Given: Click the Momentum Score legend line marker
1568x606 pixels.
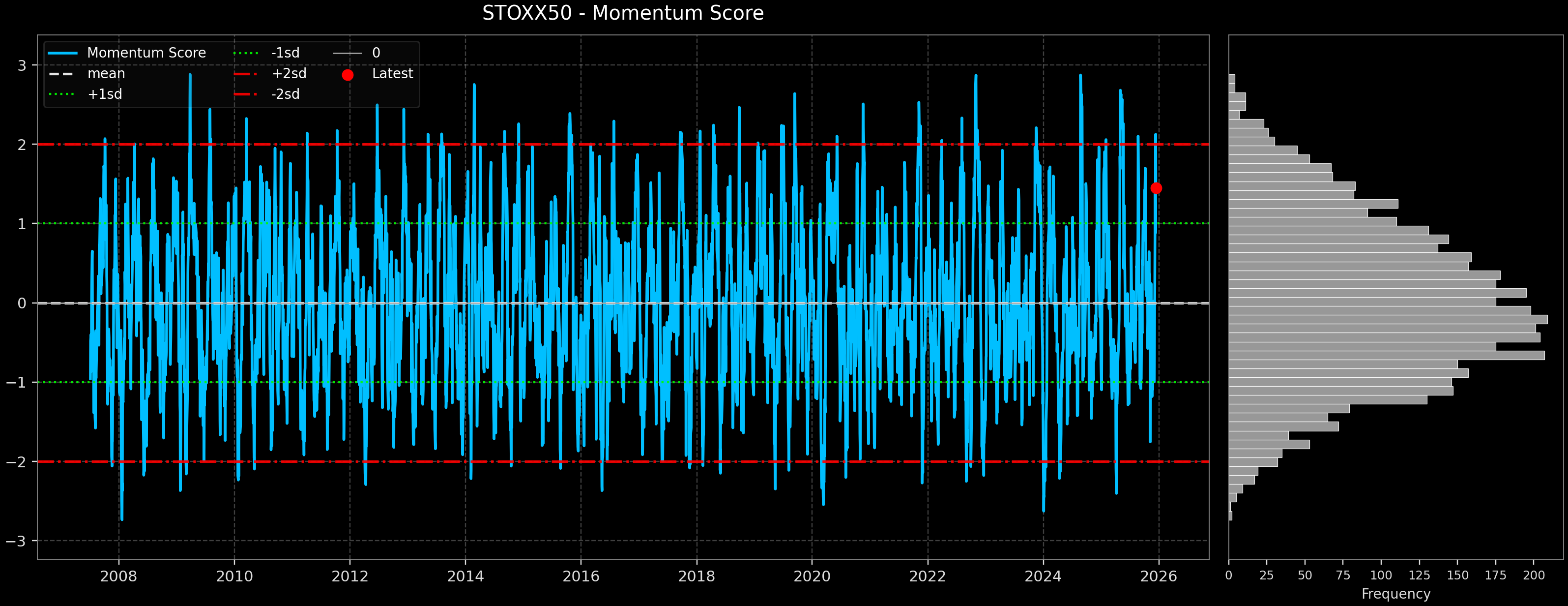Looking at the screenshot, I should pyautogui.click(x=64, y=53).
